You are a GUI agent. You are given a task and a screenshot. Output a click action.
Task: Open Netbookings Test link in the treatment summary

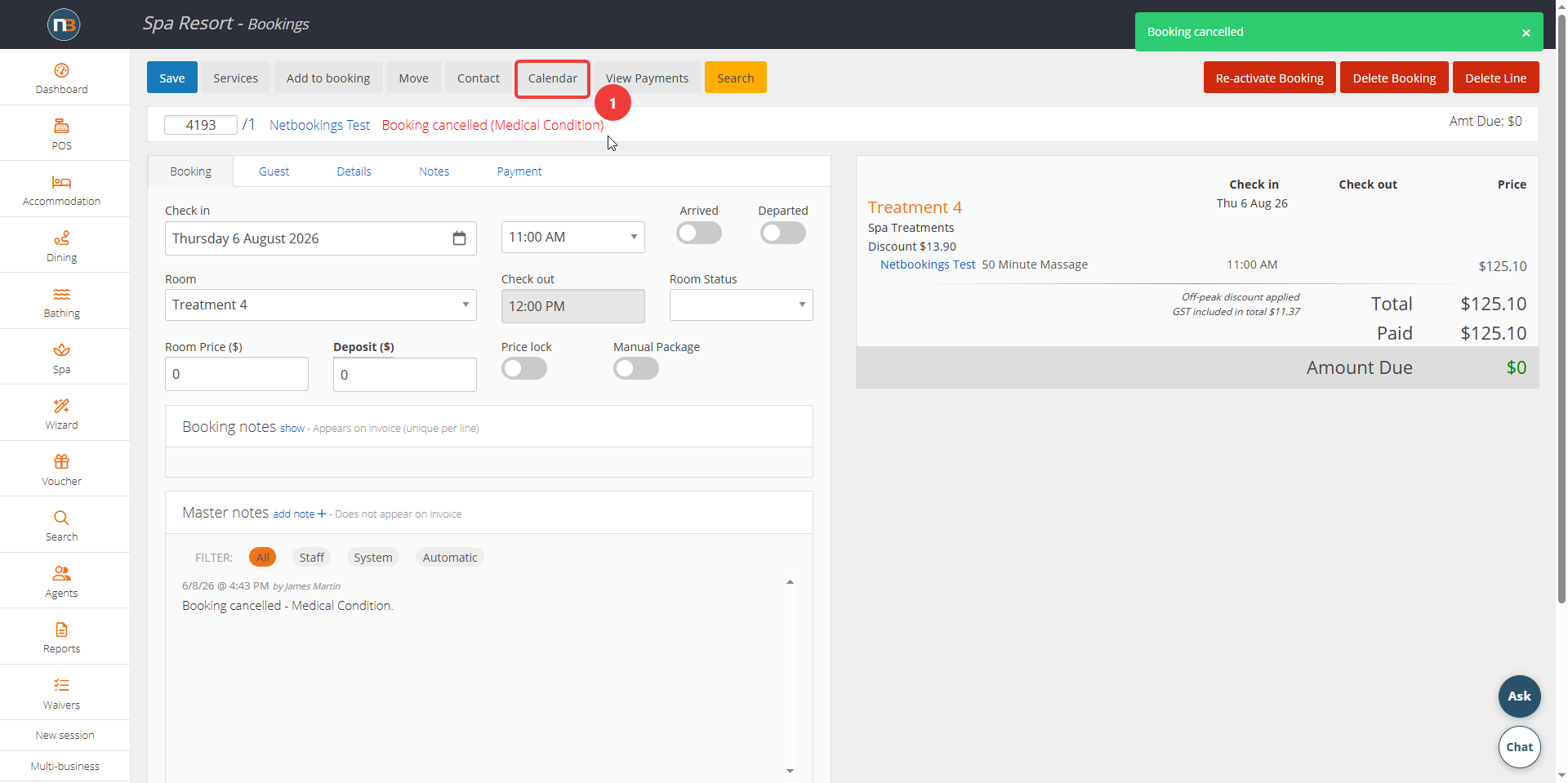928,265
